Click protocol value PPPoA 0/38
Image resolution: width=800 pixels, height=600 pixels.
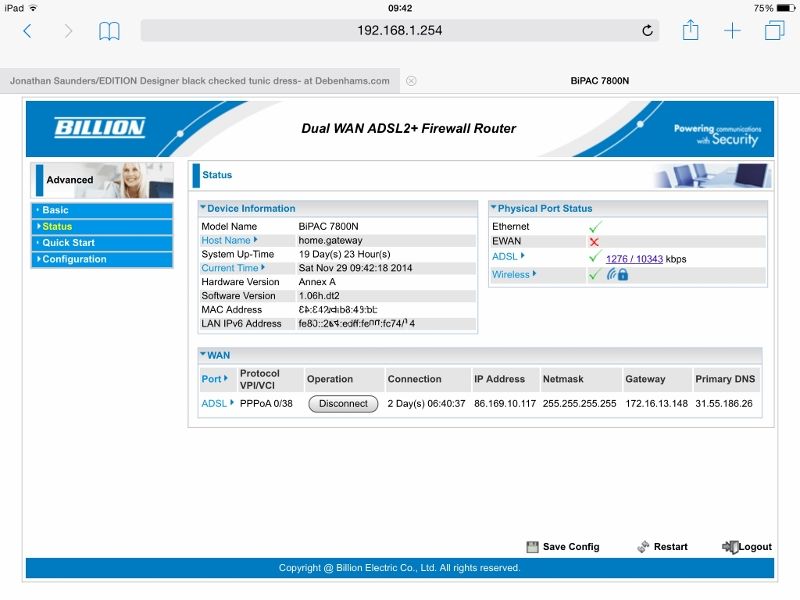266,404
